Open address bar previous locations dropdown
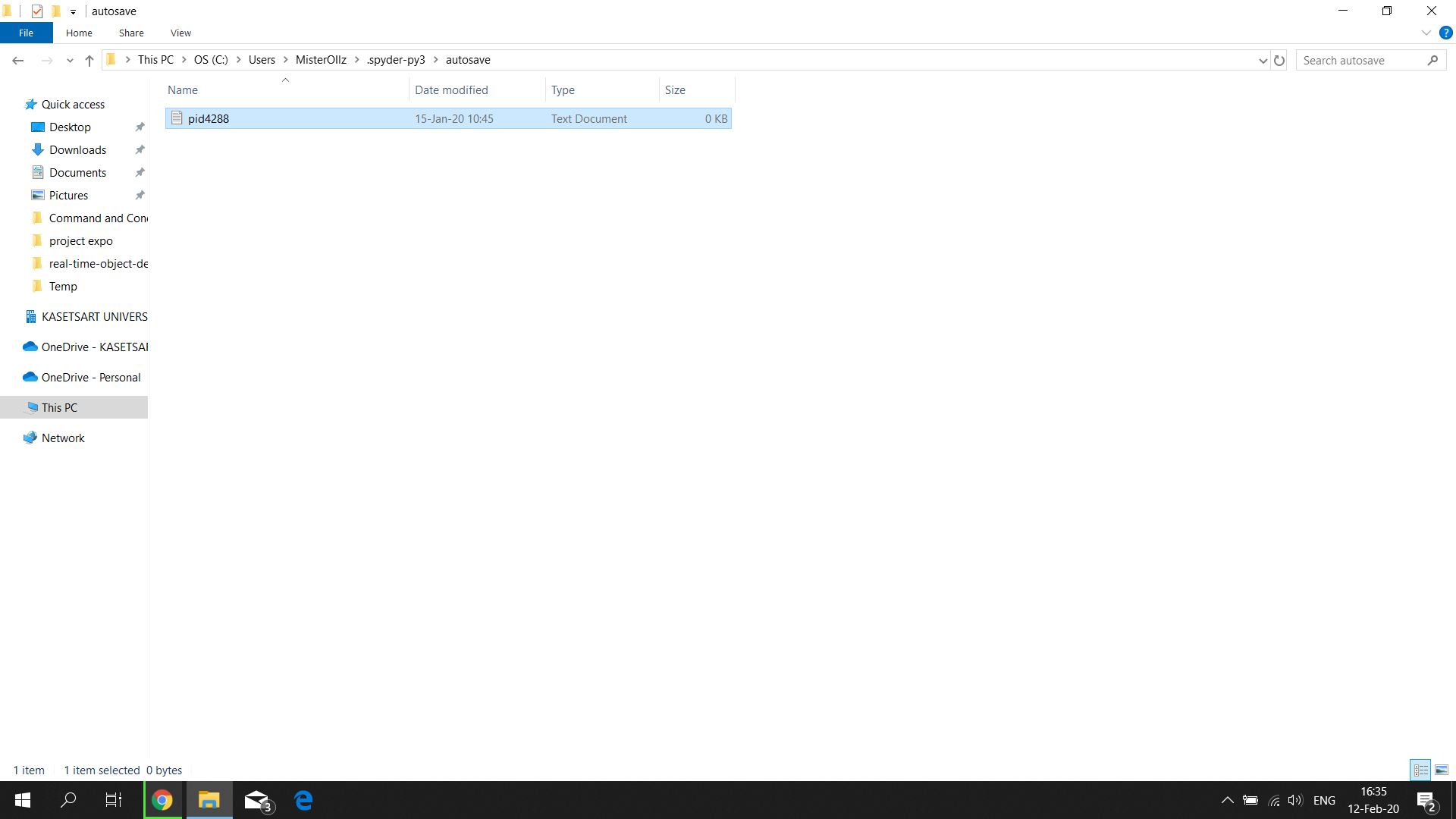 (x=1263, y=61)
